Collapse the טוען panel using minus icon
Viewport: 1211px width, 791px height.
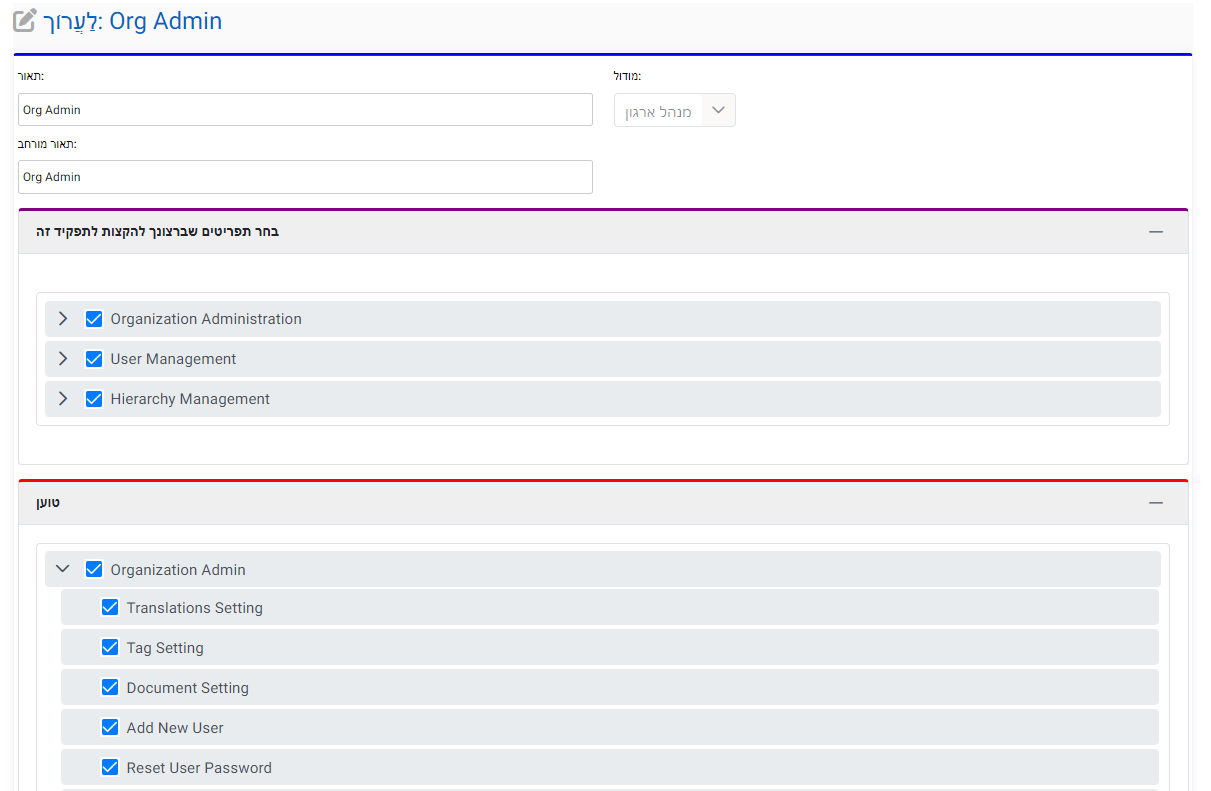1156,503
